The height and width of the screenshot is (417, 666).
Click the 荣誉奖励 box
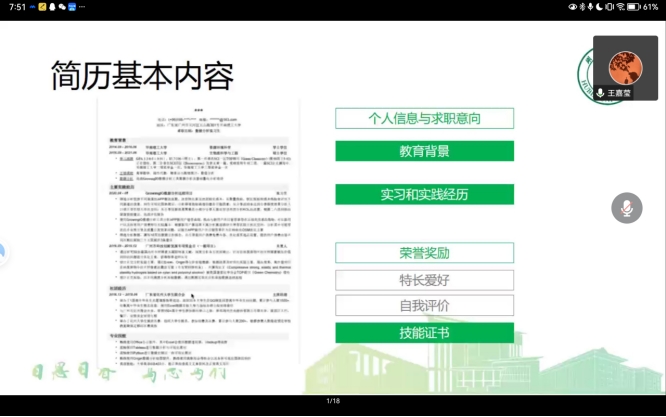click(424, 253)
